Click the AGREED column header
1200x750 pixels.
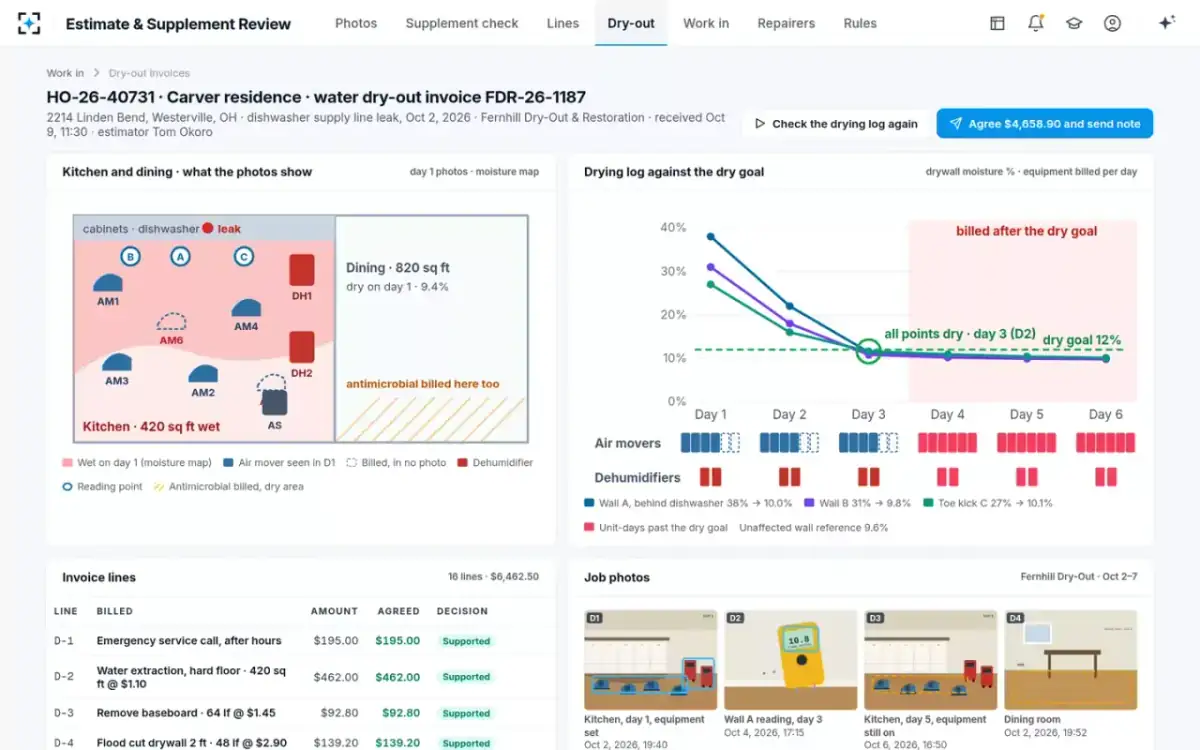(399, 611)
